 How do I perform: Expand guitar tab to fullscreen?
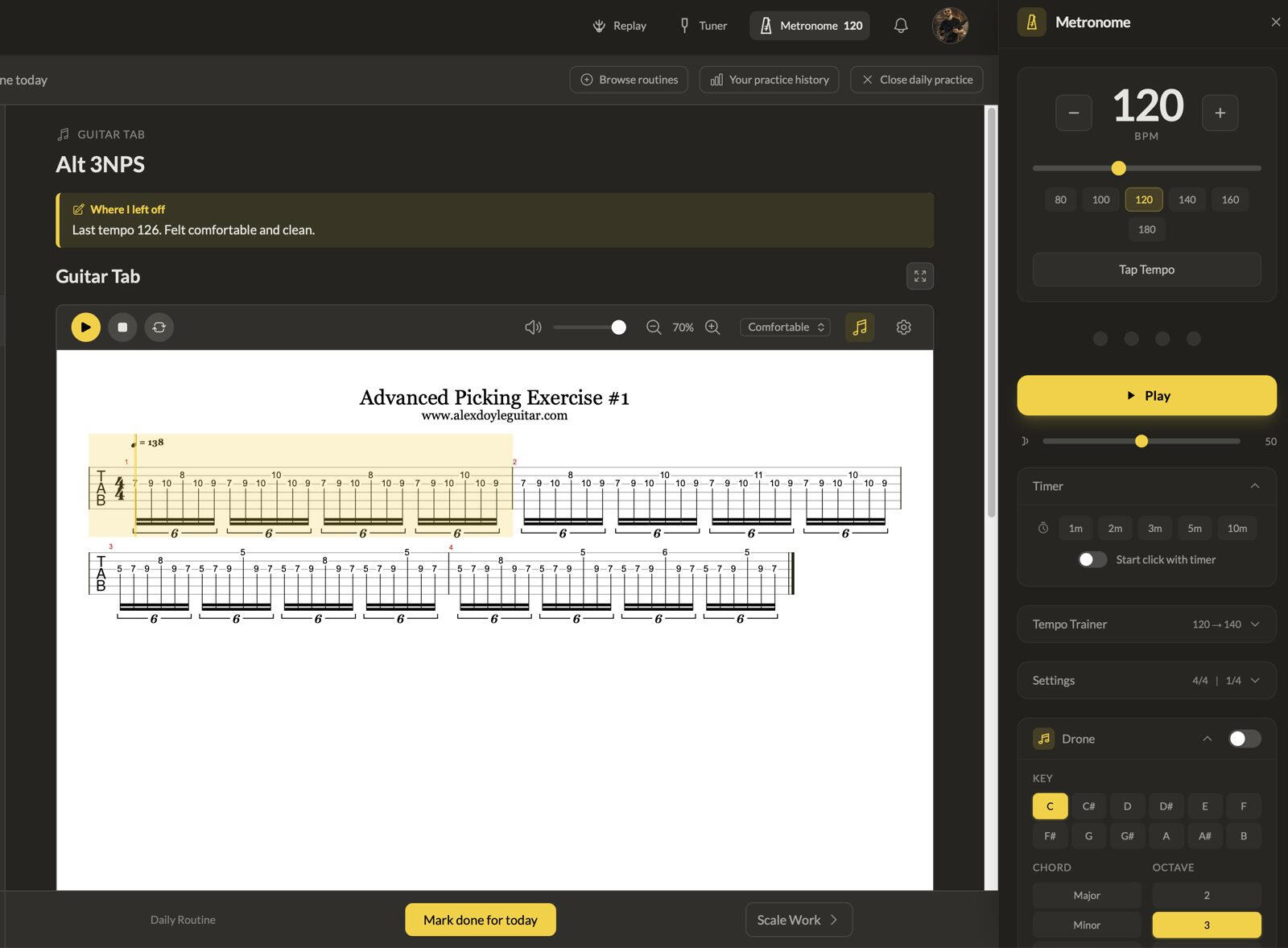[920, 276]
